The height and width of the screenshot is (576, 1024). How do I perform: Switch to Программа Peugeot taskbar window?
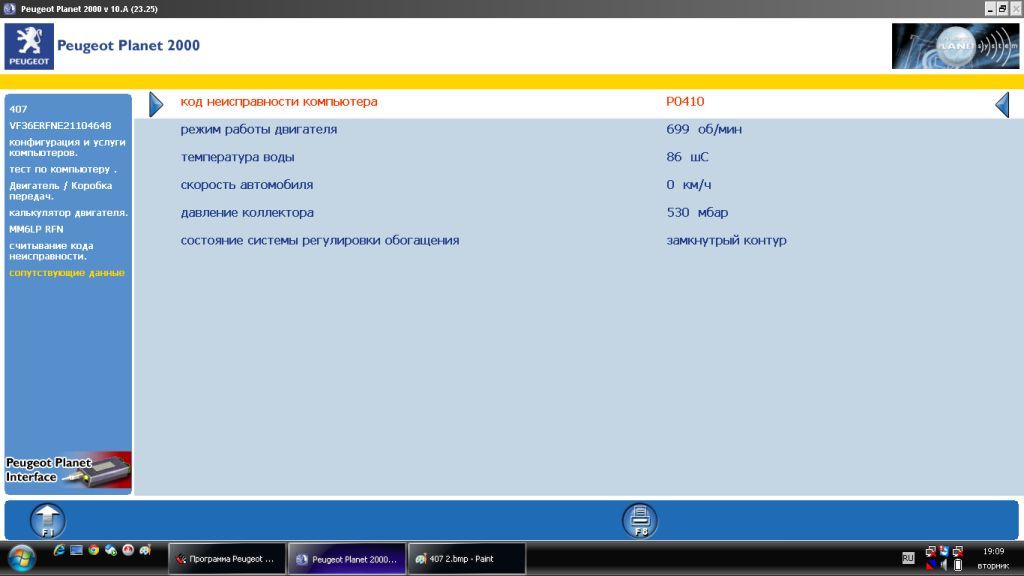click(x=227, y=559)
